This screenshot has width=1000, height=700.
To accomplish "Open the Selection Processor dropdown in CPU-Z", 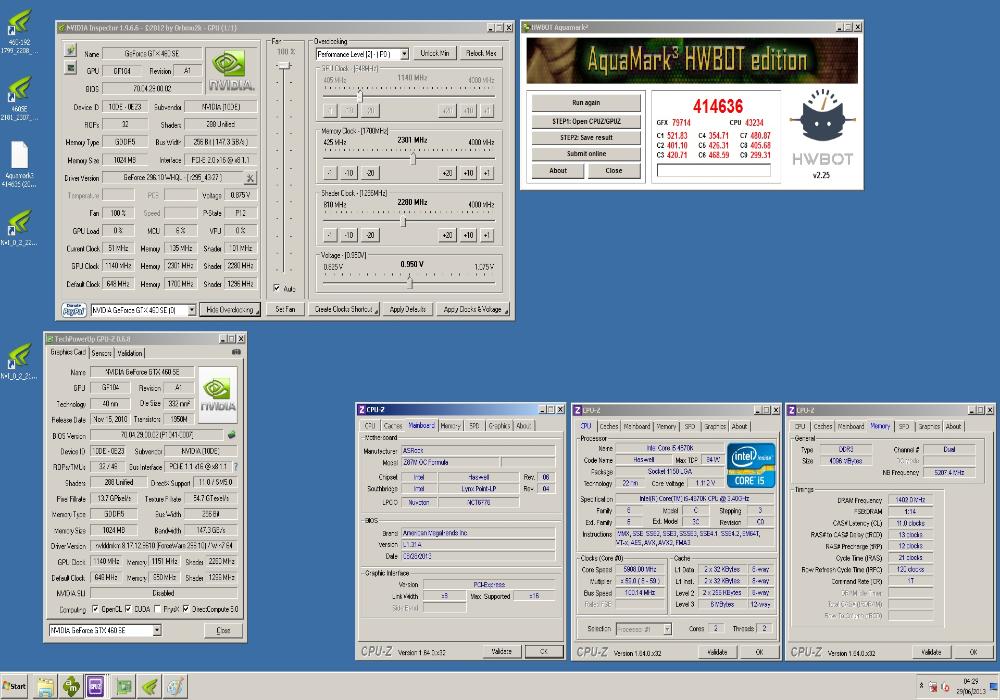I will (666, 629).
